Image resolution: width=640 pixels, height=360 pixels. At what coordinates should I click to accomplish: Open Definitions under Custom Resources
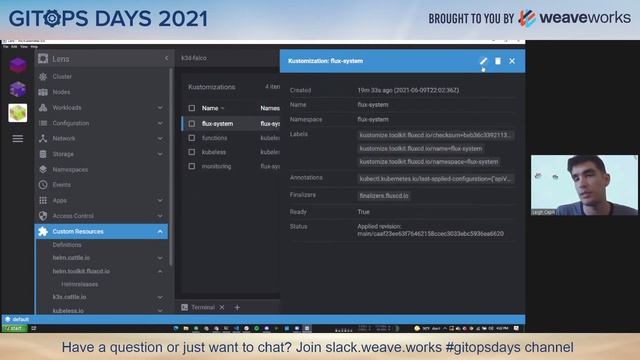pyautogui.click(x=67, y=245)
